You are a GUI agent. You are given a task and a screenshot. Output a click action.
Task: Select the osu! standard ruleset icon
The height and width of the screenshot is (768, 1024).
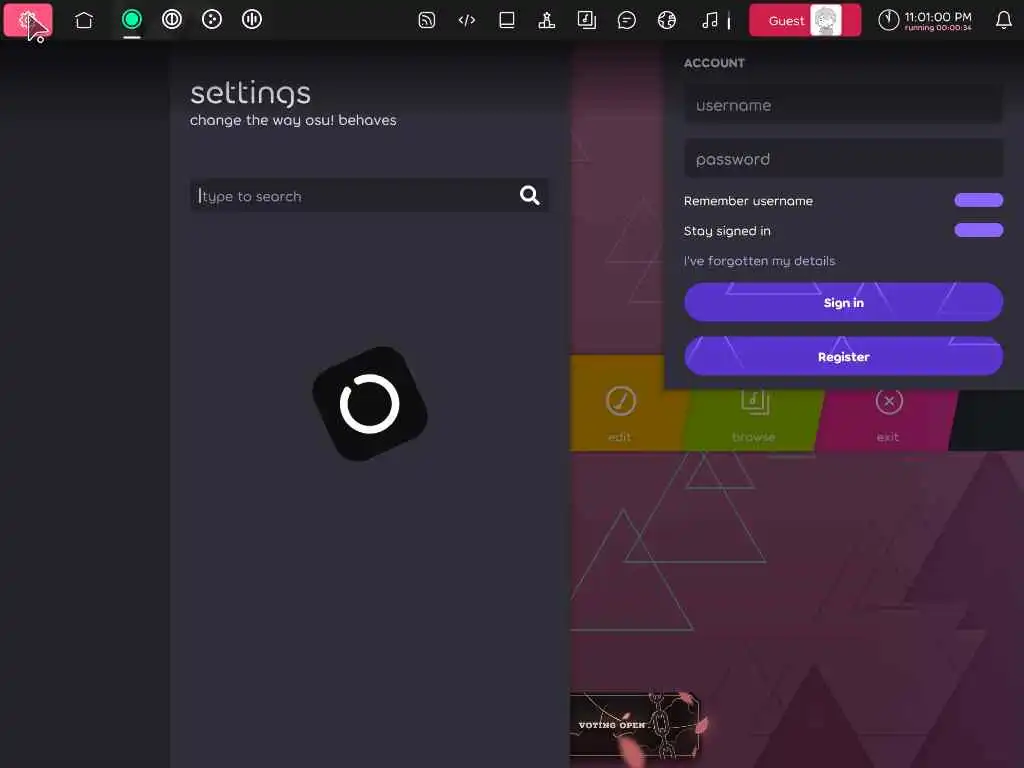[x=132, y=20]
